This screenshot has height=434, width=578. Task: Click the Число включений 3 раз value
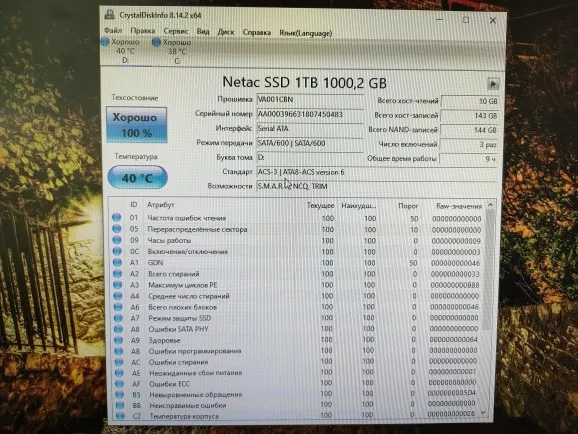click(469, 145)
